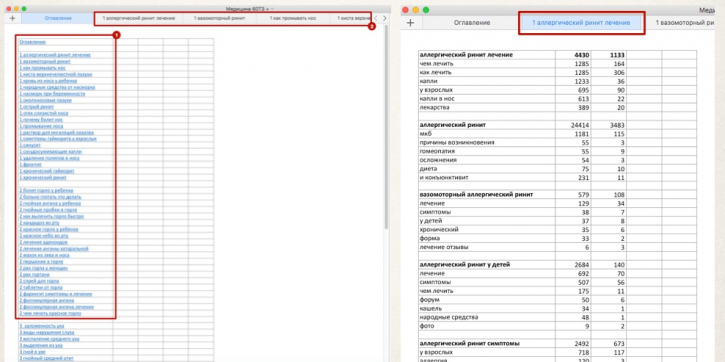Click the 'и конъюнктивит' cell
725x362 pixels.
pos(486,178)
